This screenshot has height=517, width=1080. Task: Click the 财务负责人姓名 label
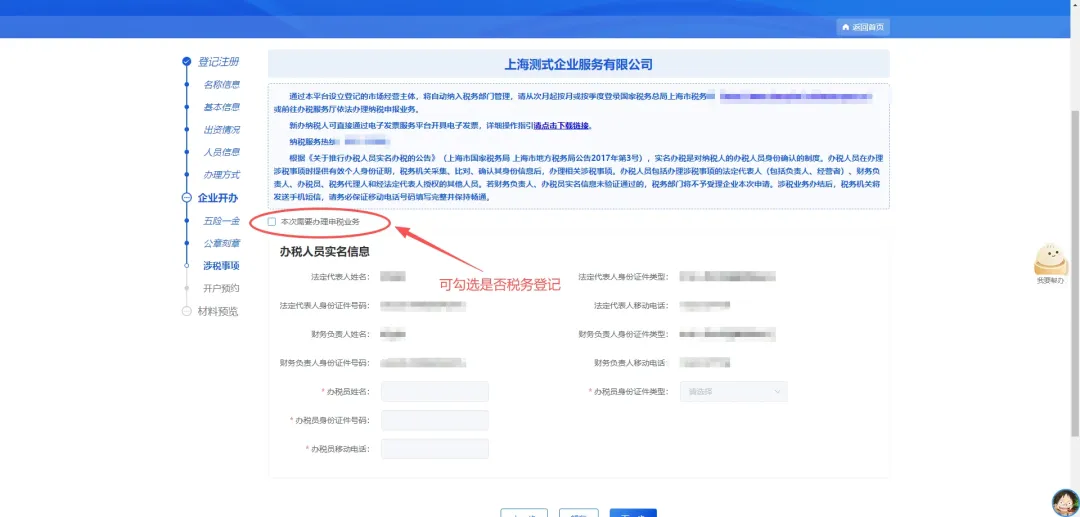pos(340,335)
